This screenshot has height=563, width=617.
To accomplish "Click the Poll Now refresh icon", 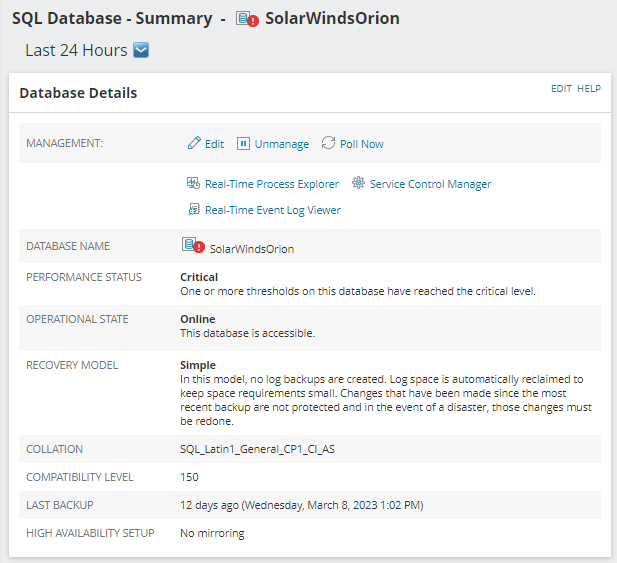I will point(328,143).
